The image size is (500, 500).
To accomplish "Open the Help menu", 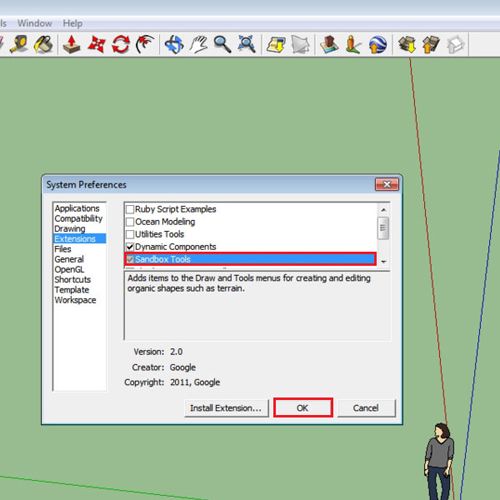I will tap(73, 23).
